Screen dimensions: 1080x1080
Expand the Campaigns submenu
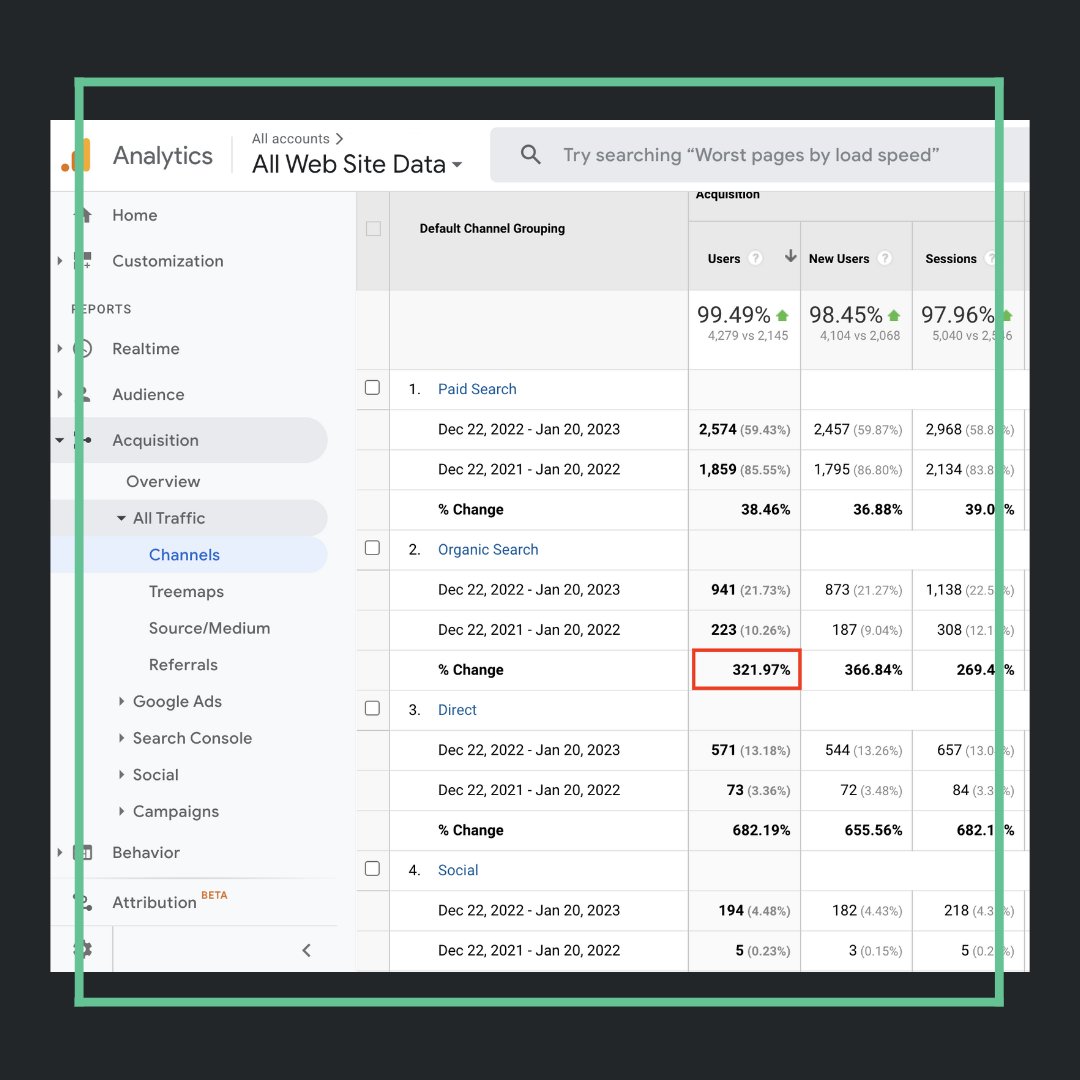pyautogui.click(x=121, y=811)
